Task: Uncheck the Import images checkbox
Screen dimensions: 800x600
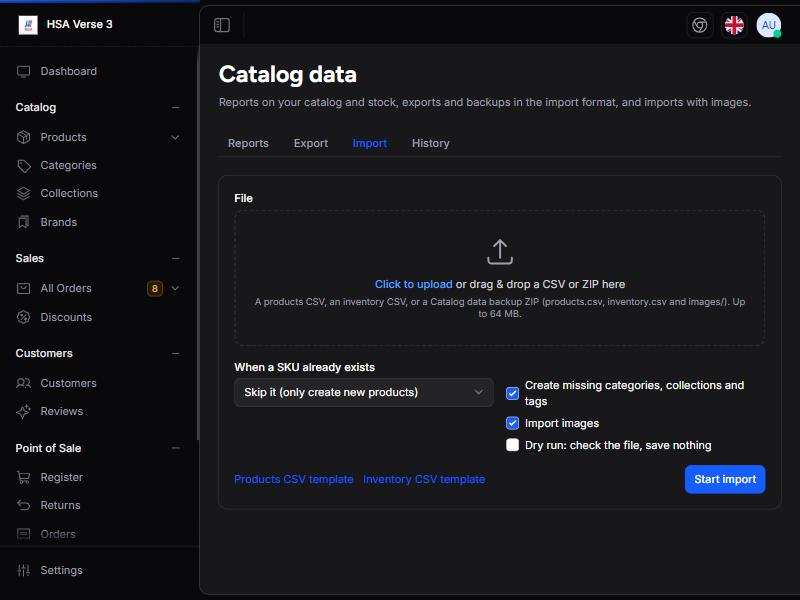Action: coord(512,423)
